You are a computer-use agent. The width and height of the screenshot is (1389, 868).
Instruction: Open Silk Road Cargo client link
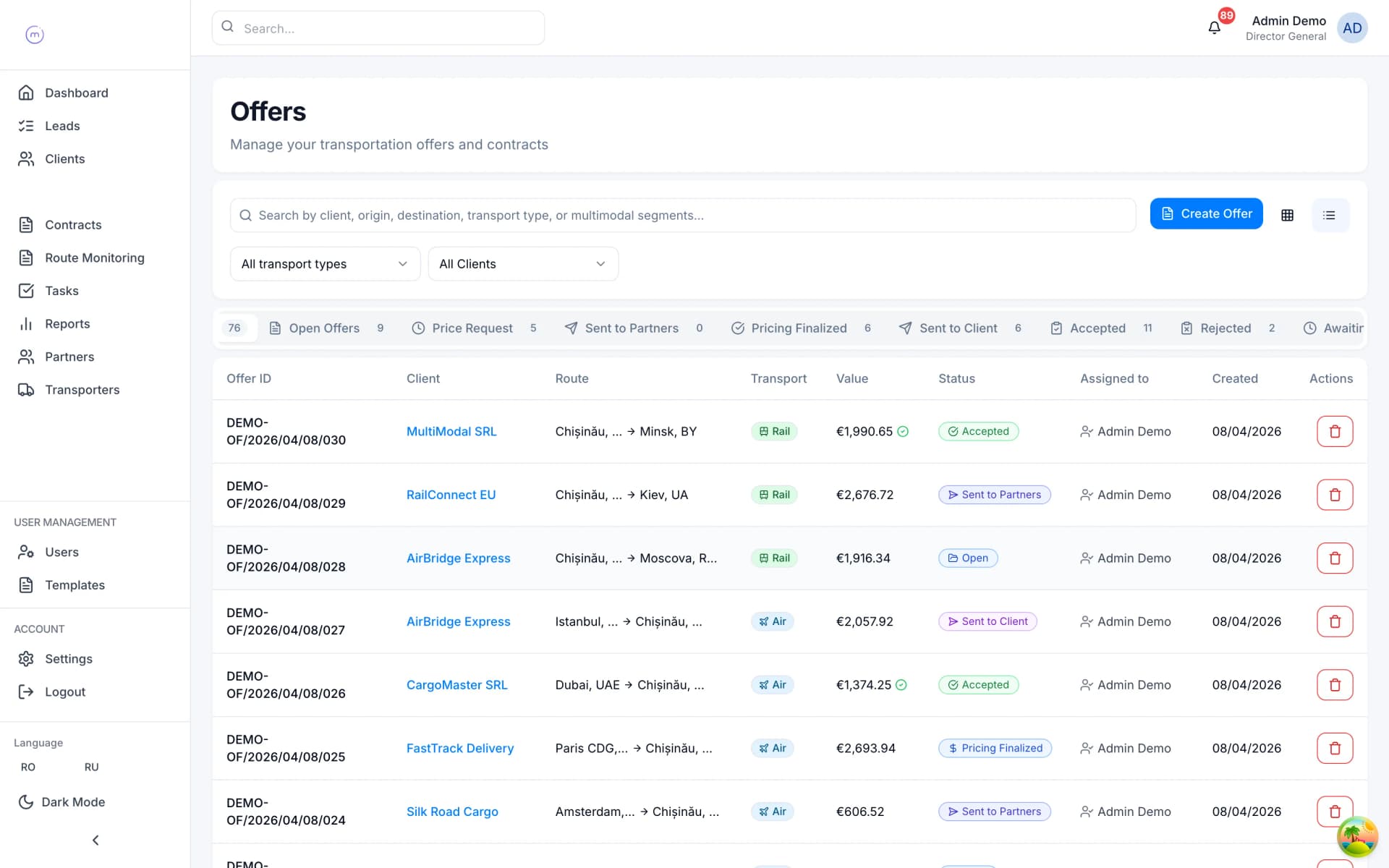[452, 812]
